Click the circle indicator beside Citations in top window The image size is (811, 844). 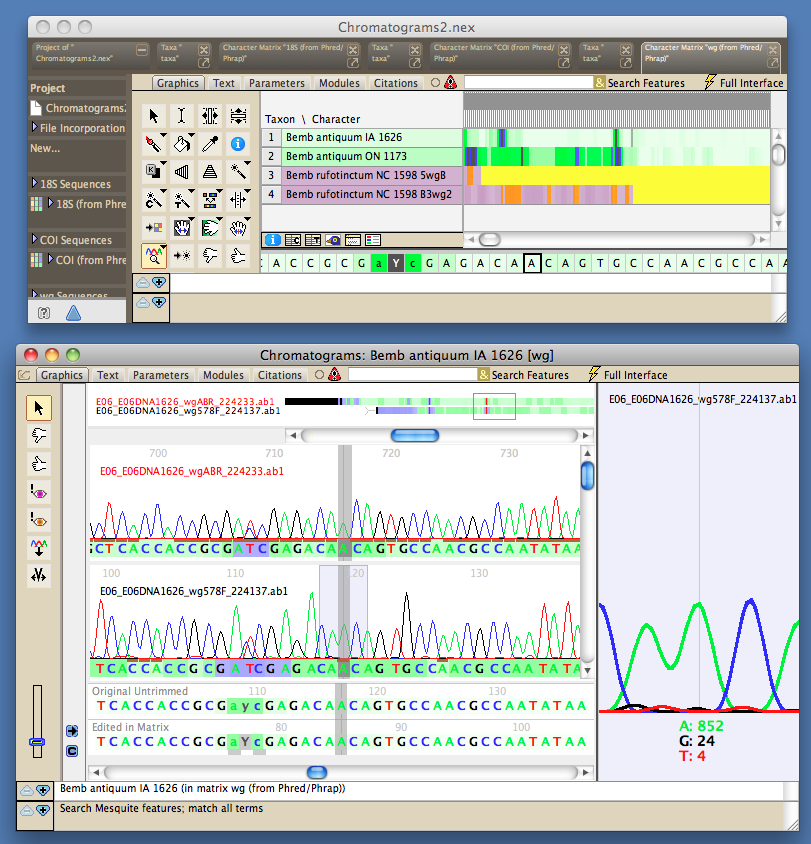(435, 83)
